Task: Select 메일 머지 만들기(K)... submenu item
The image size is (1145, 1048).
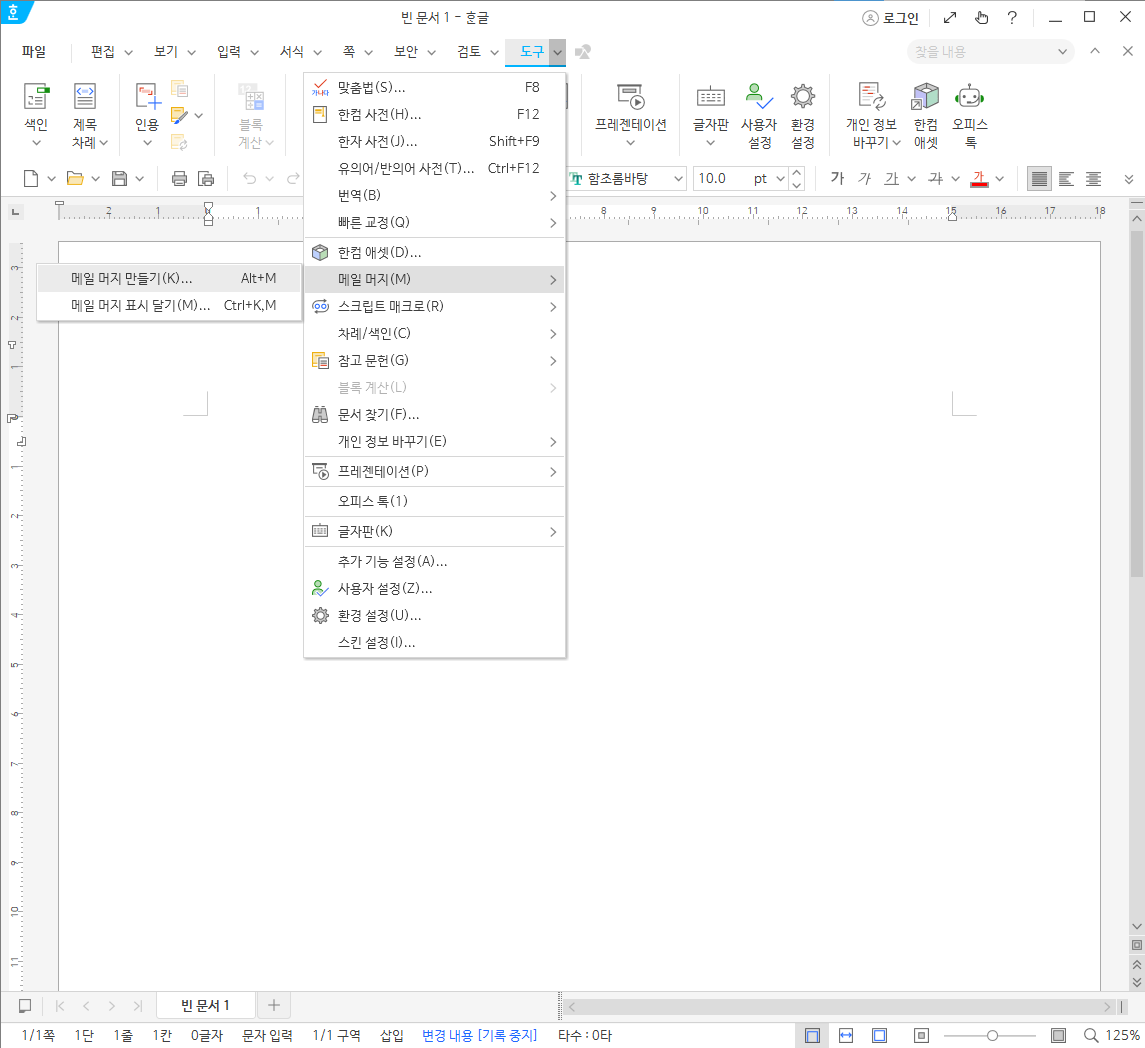Action: [x=169, y=278]
